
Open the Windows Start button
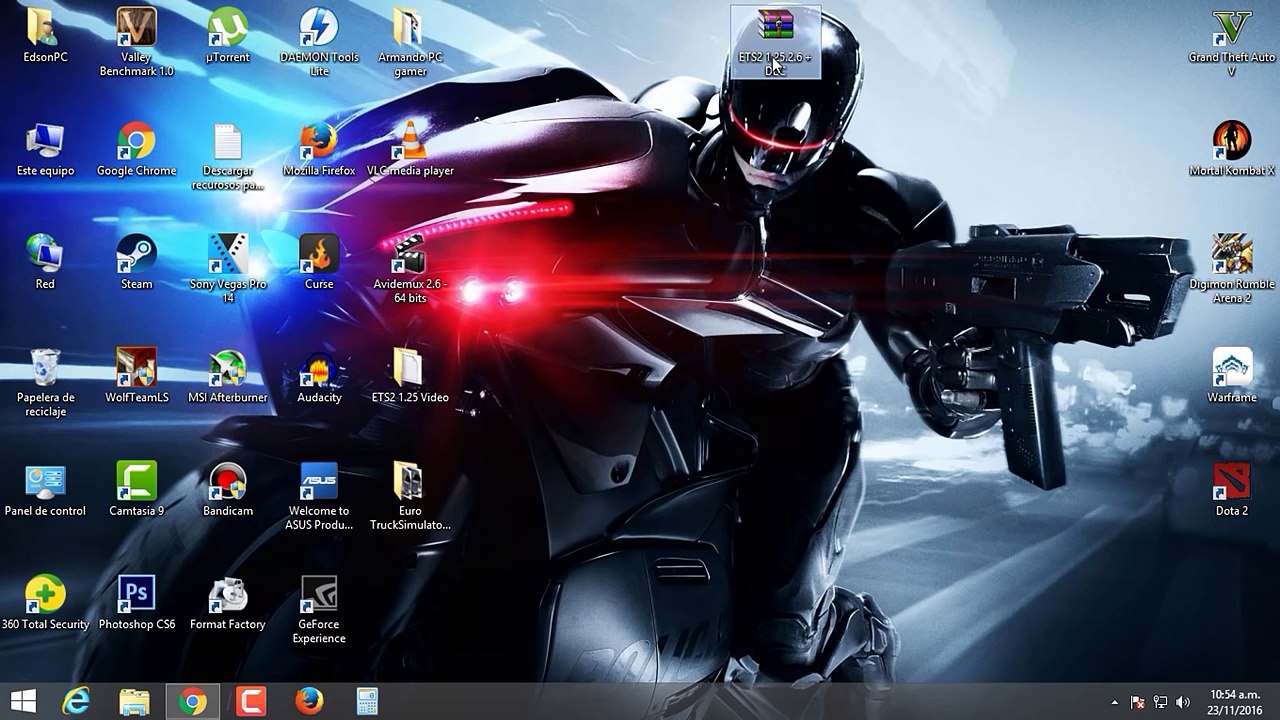click(23, 701)
